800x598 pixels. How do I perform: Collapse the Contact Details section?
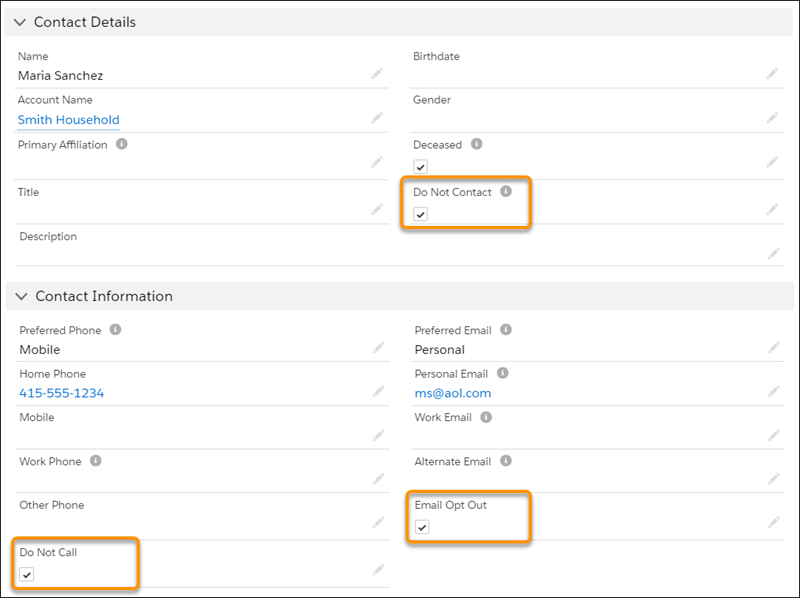[19, 22]
